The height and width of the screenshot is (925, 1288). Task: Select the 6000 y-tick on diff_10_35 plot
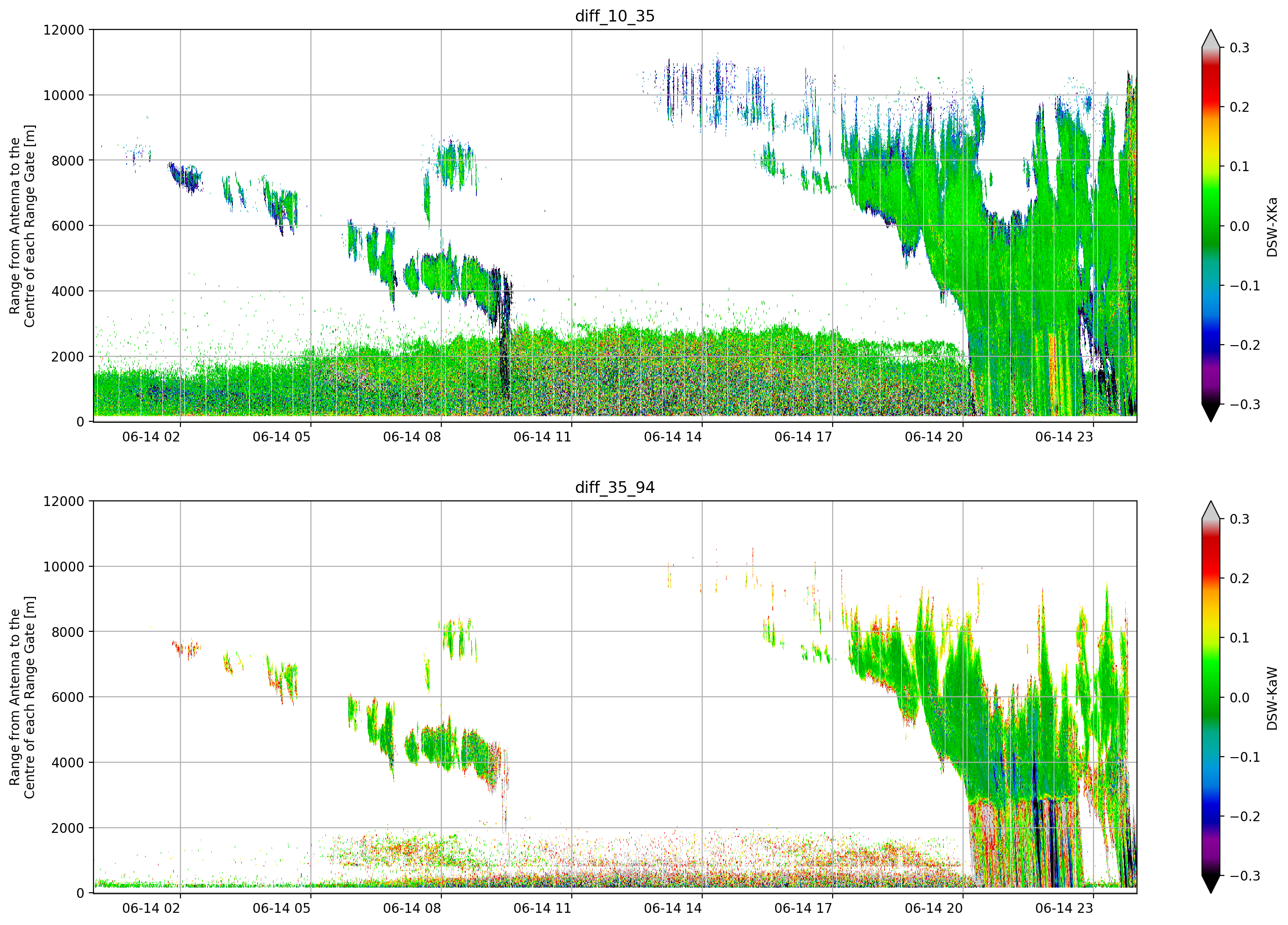coord(68,225)
